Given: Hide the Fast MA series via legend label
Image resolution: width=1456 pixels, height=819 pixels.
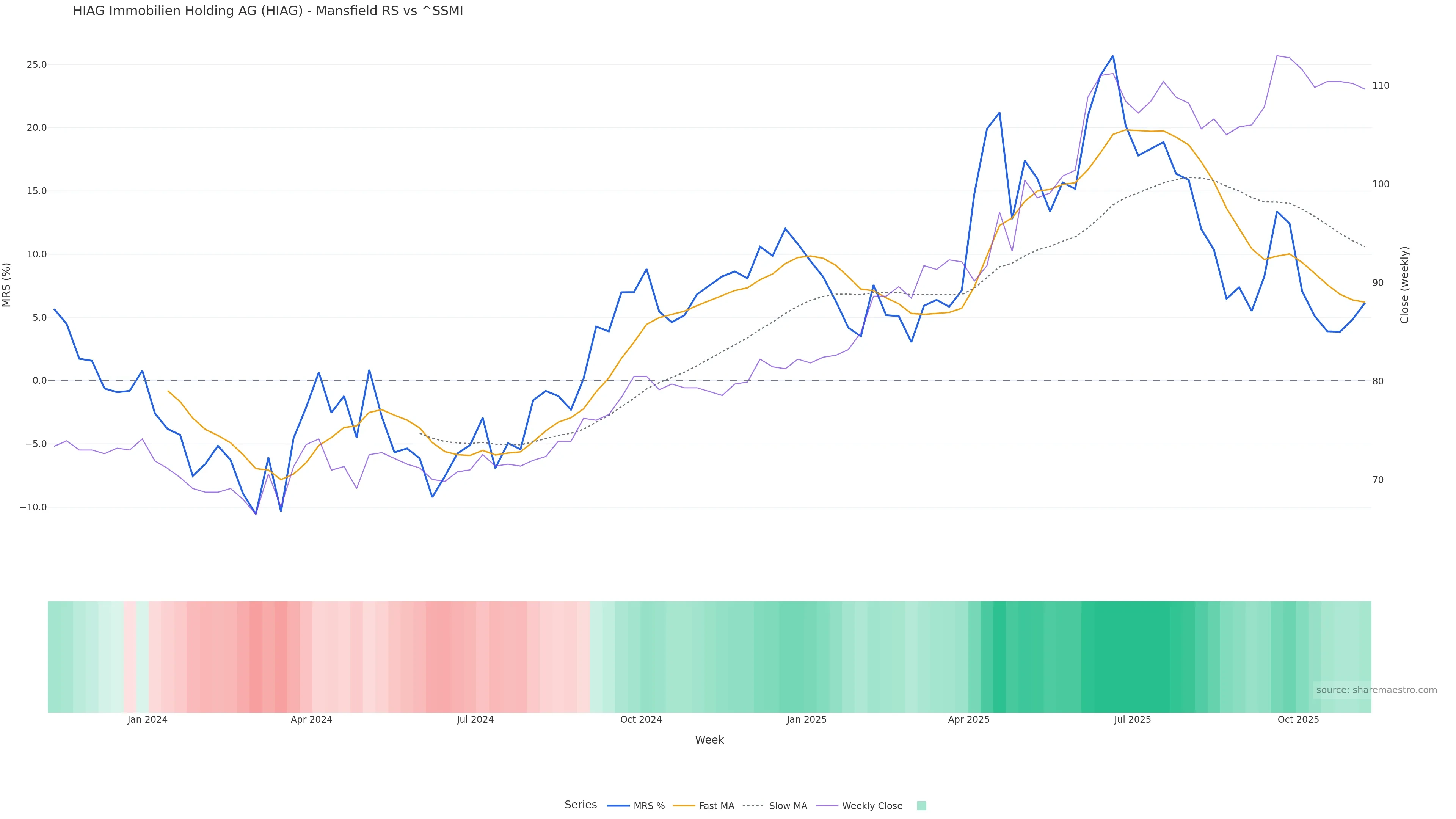Looking at the screenshot, I should pyautogui.click(x=716, y=806).
